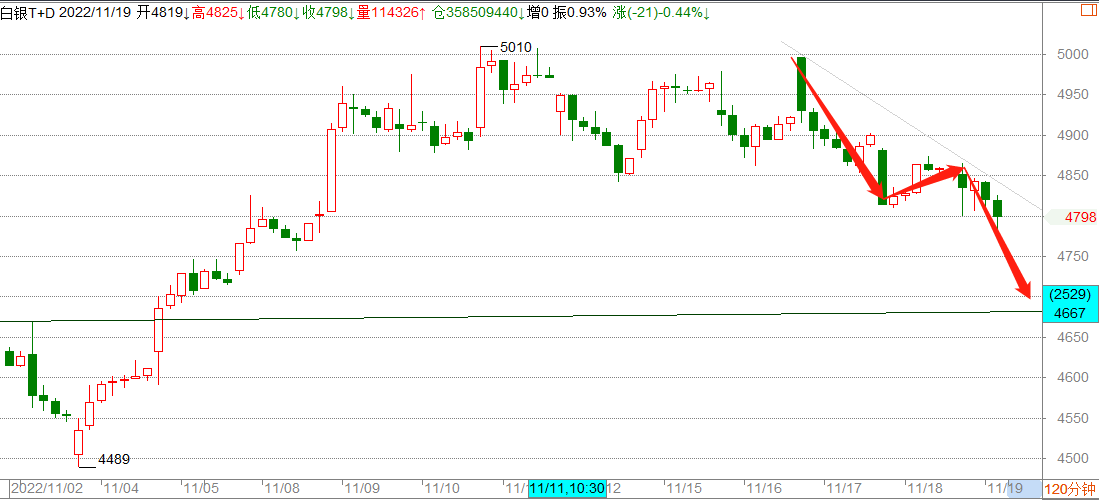
Task: Click the 11/18 date axis label
Action: pos(925,488)
